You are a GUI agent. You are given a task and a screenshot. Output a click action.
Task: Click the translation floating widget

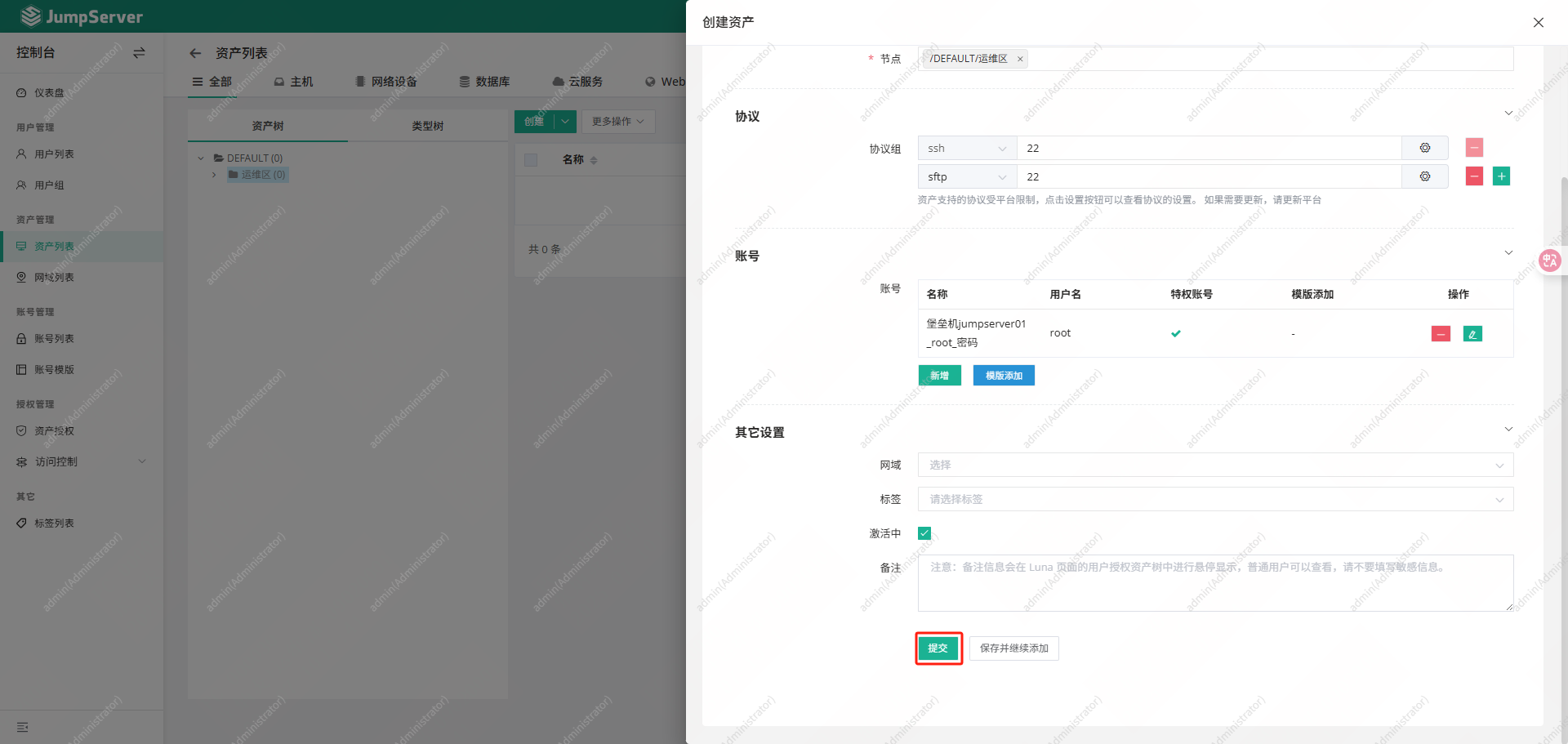(x=1549, y=261)
